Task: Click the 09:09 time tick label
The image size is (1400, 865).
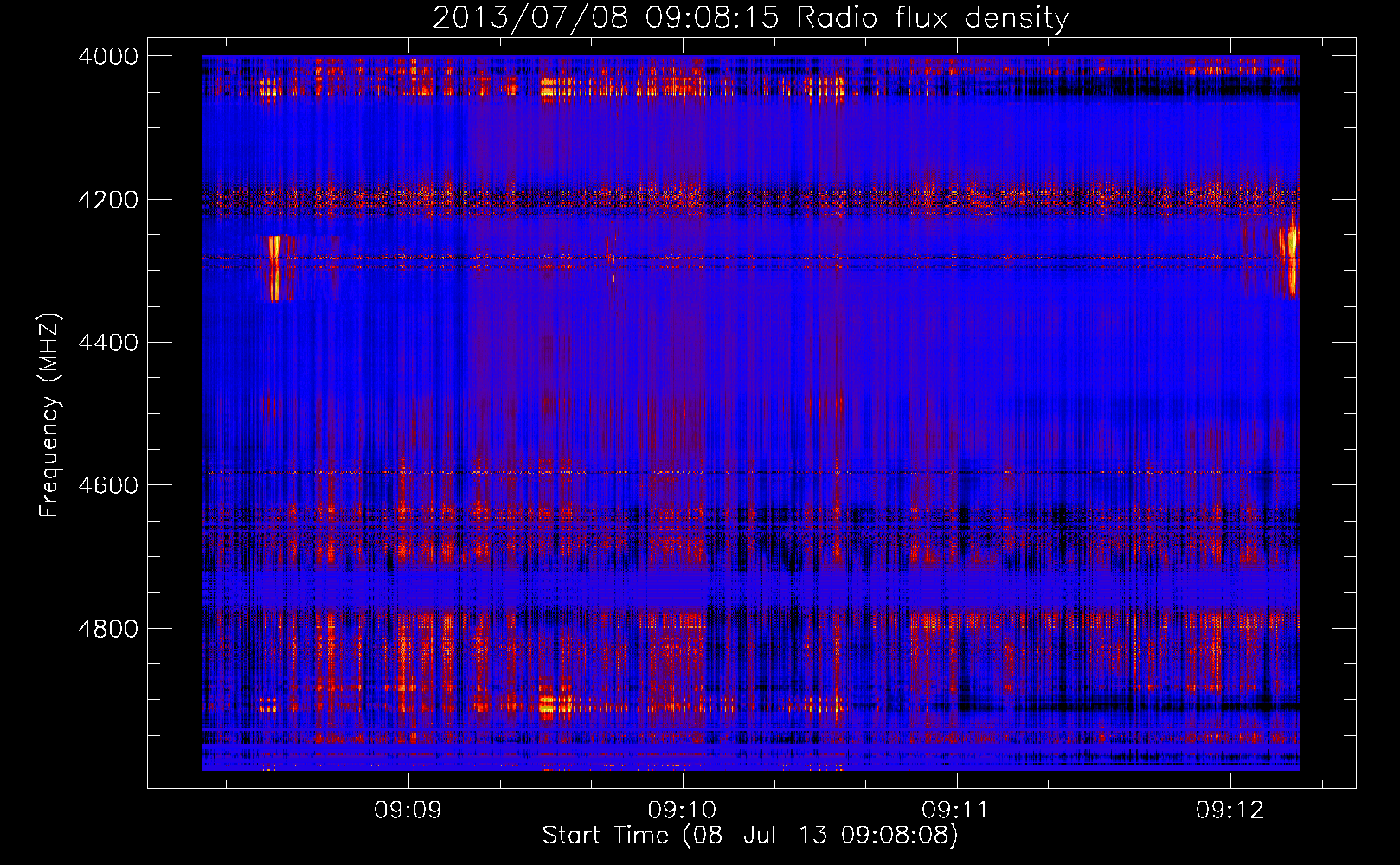Action: pyautogui.click(x=408, y=811)
